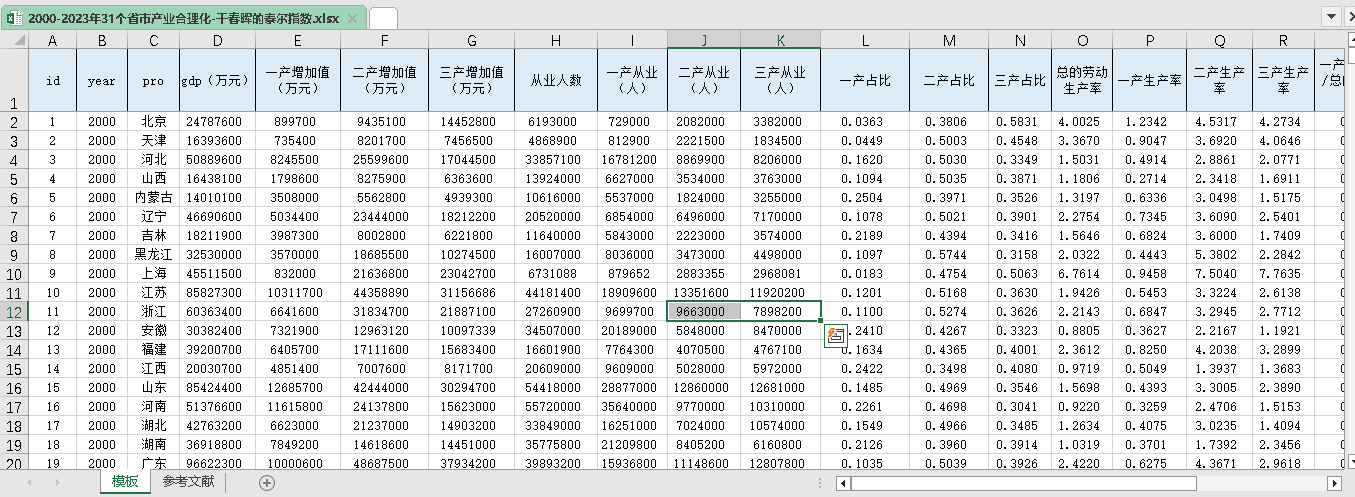The height and width of the screenshot is (497, 1355).
Task: Click the next sheet navigation arrow
Action: pyautogui.click(x=56, y=482)
